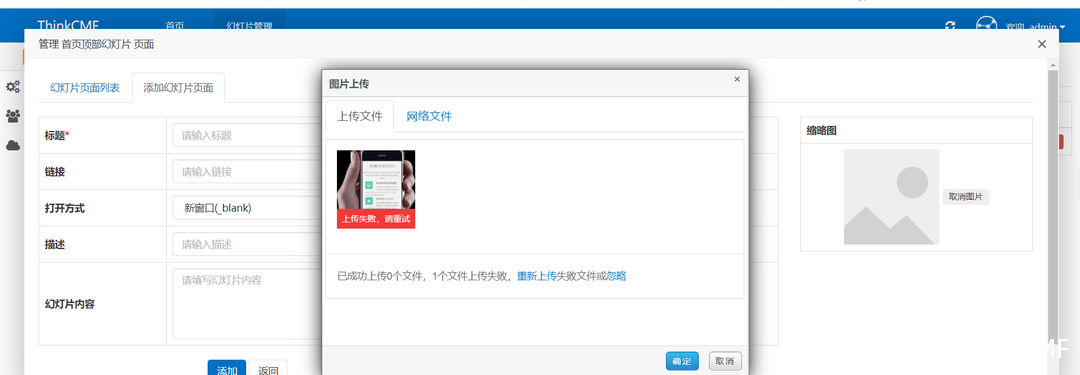The width and height of the screenshot is (1080, 375).
Task: Focus the 标题 input field
Action: [246, 135]
